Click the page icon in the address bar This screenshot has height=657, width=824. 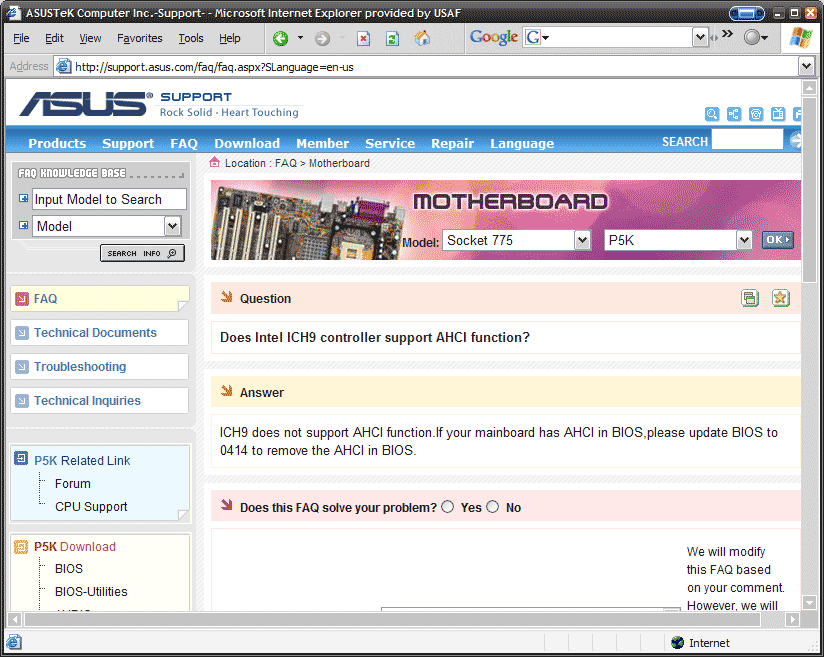tap(64, 67)
